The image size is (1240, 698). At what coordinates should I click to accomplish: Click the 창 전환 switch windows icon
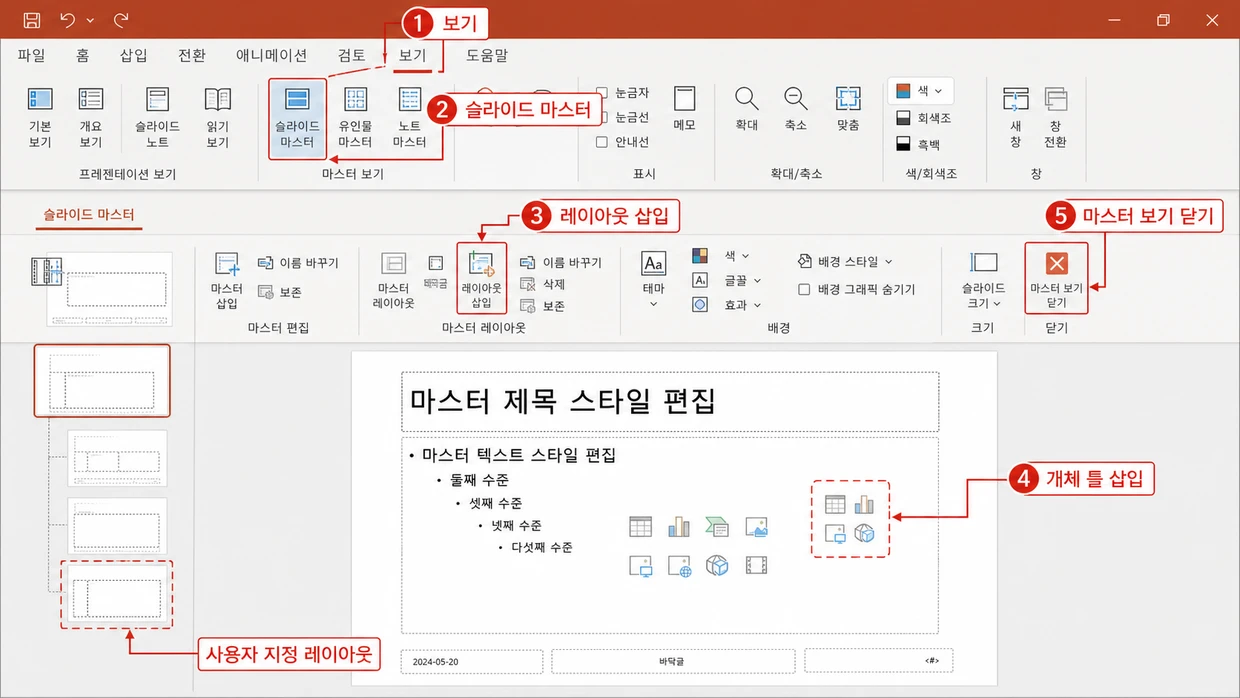pyautogui.click(x=1055, y=117)
